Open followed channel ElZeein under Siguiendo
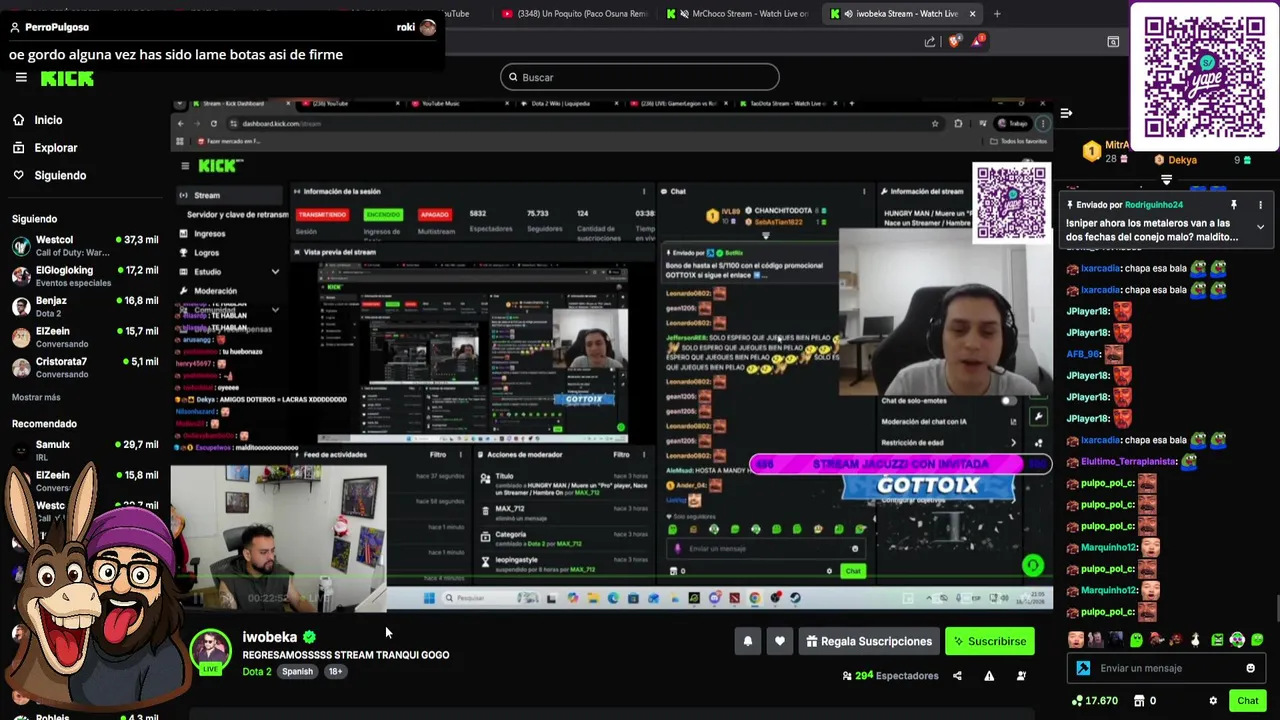Viewport: 1280px width, 720px height. pyautogui.click(x=85, y=337)
